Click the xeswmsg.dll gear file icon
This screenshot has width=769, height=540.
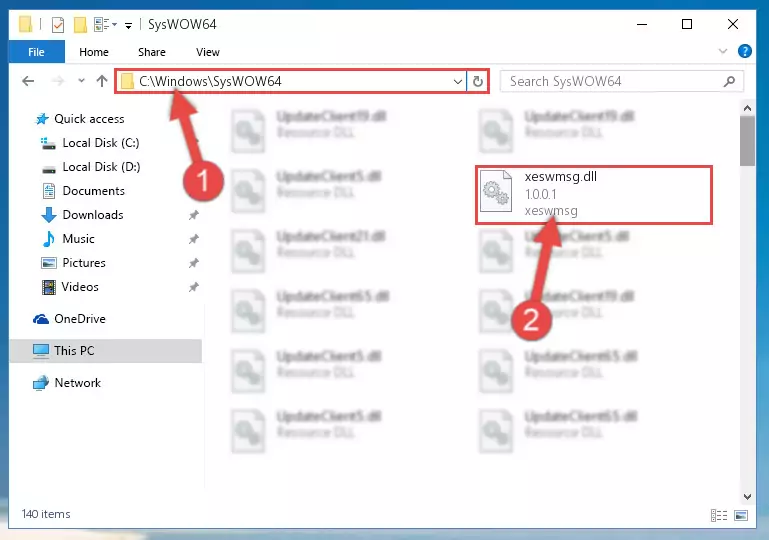coord(496,191)
